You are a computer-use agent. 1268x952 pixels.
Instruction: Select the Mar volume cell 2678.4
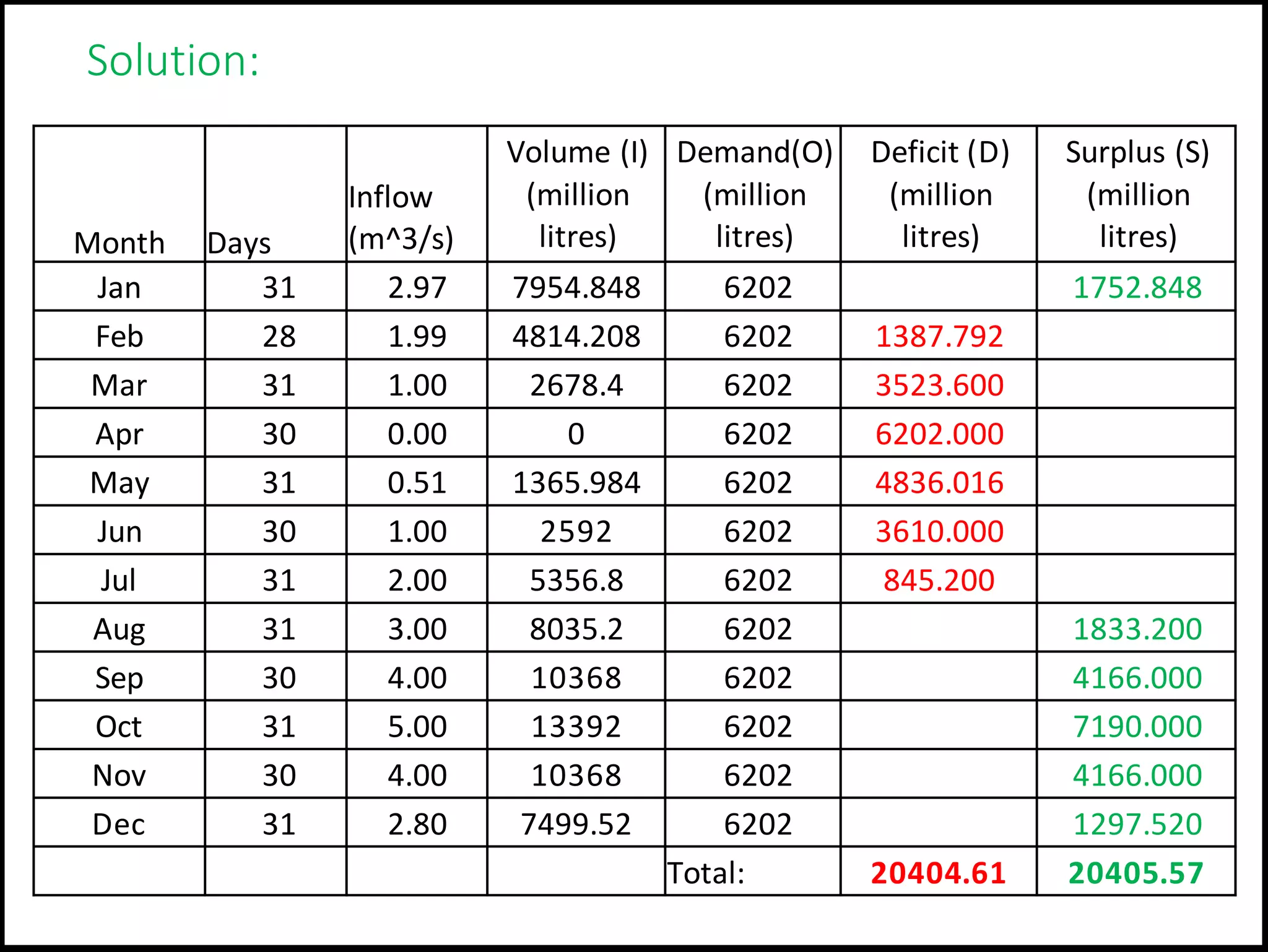[576, 385]
